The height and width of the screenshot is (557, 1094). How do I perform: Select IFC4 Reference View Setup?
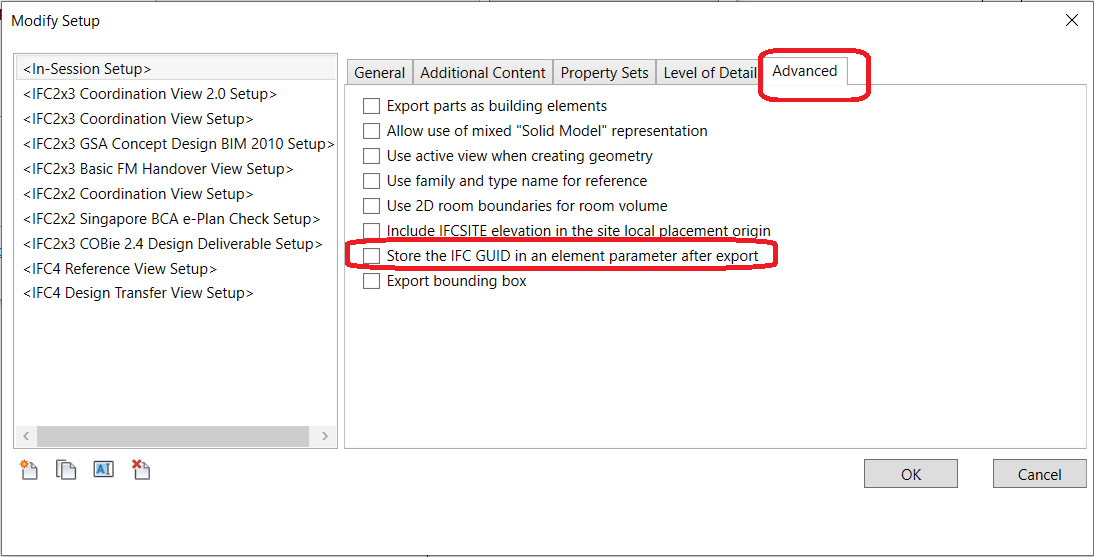point(120,269)
